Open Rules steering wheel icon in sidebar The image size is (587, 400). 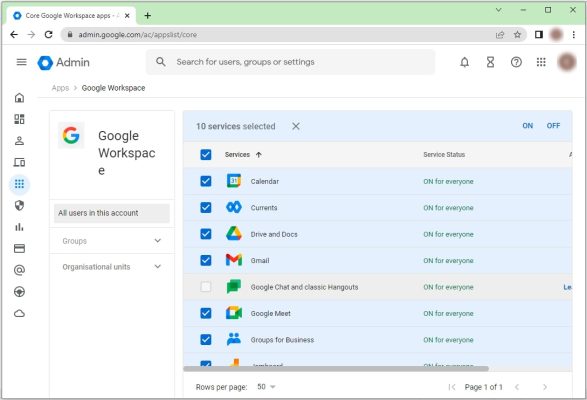(x=19, y=291)
